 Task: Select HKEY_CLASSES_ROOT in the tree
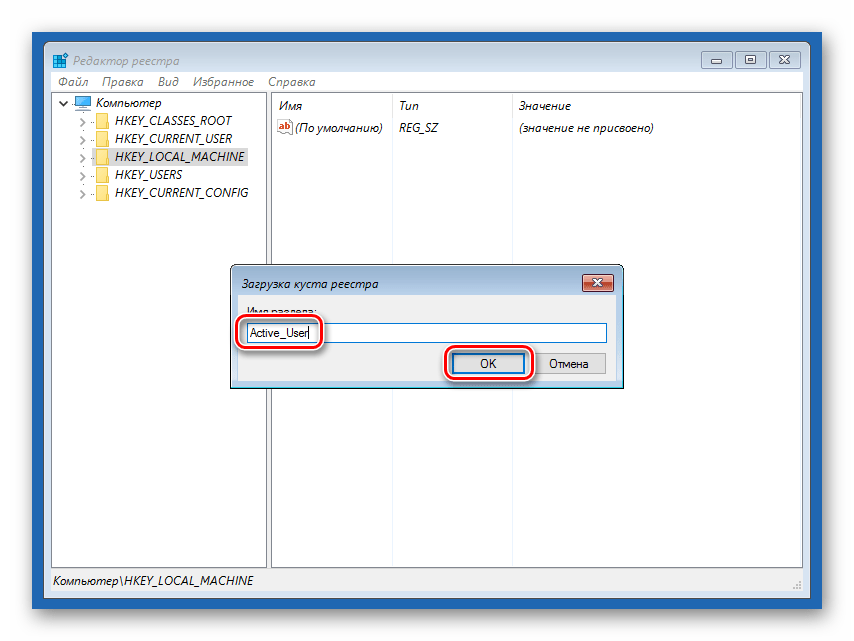tap(173, 120)
